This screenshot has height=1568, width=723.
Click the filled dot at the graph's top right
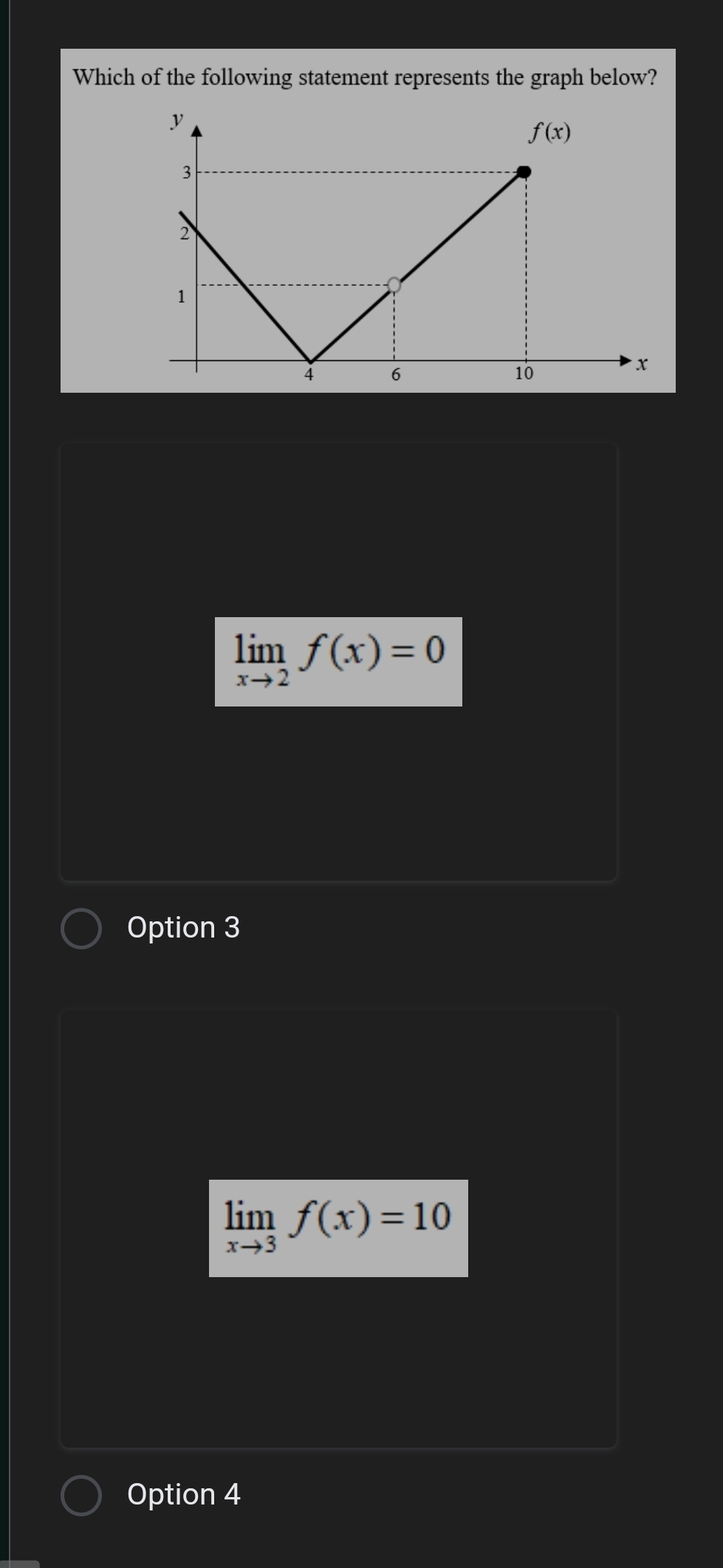tap(524, 172)
